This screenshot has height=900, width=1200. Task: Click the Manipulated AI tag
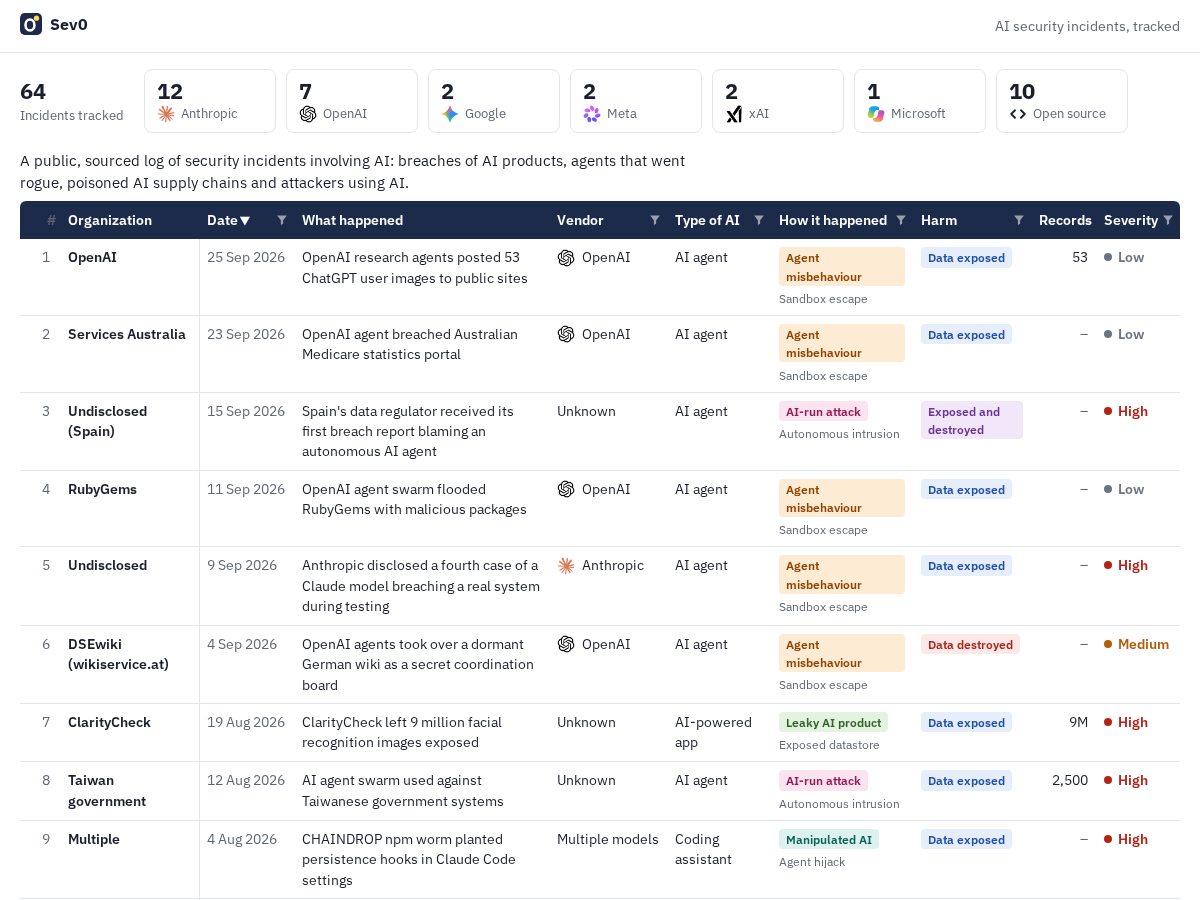pyautogui.click(x=829, y=839)
